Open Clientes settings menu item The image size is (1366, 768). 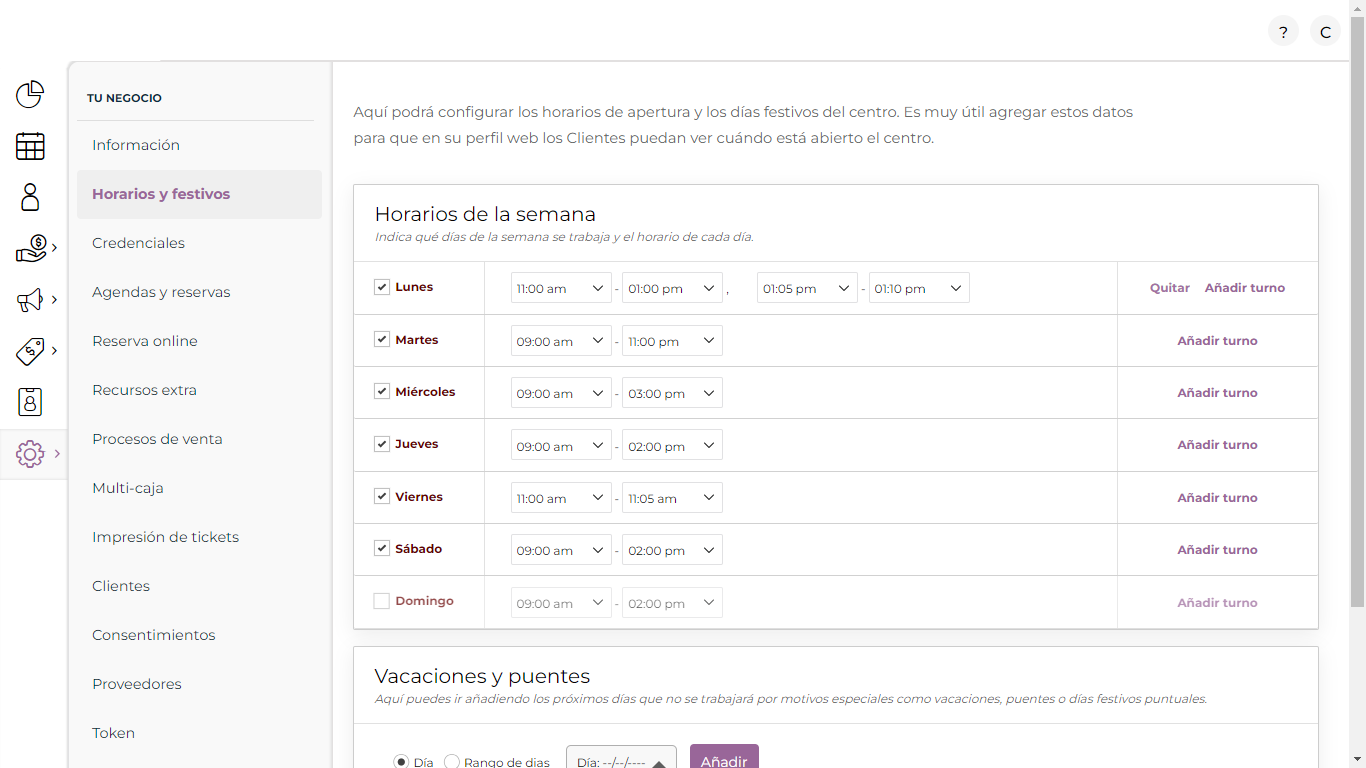click(199, 586)
